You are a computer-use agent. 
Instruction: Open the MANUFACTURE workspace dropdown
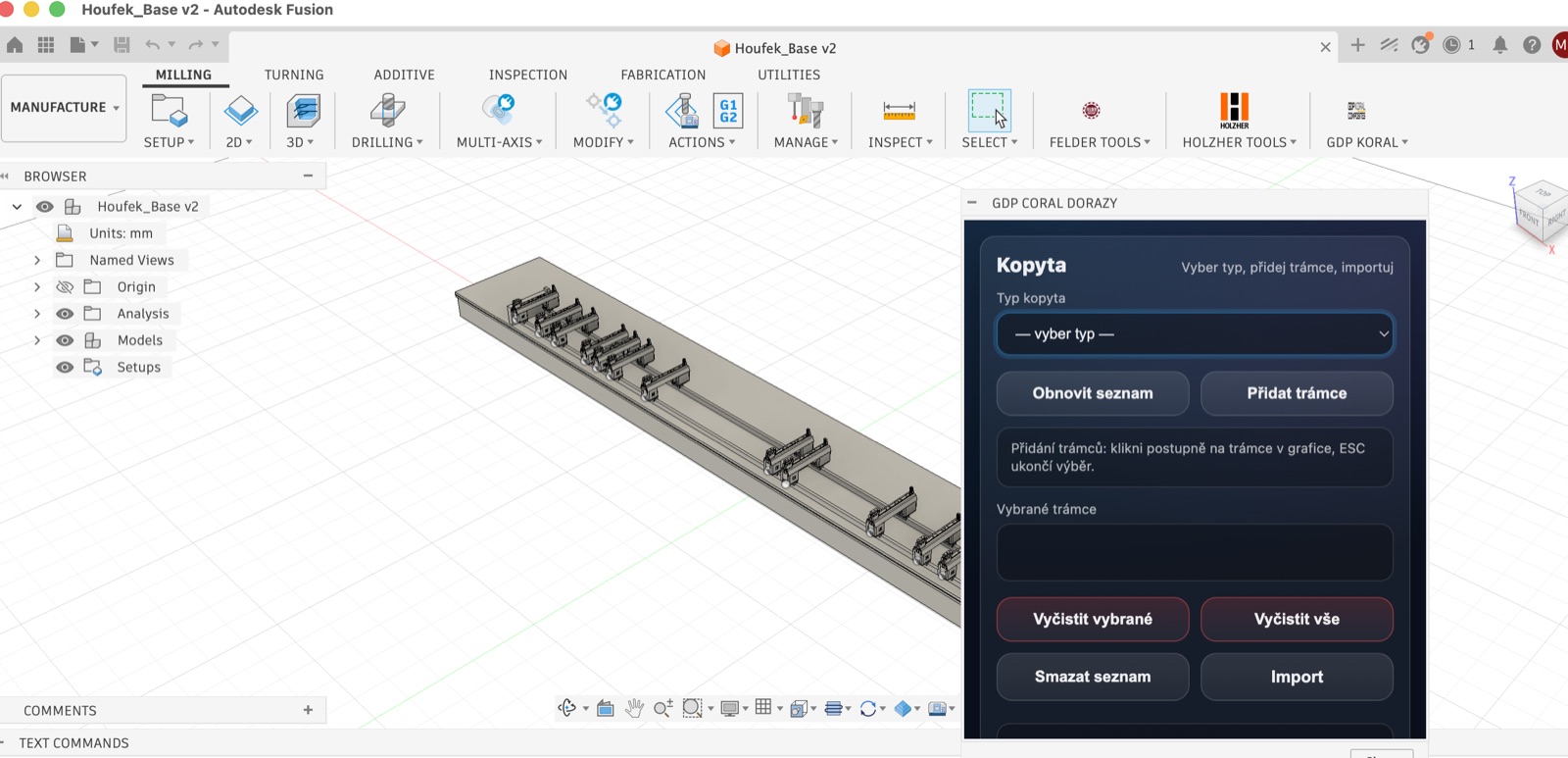64,108
